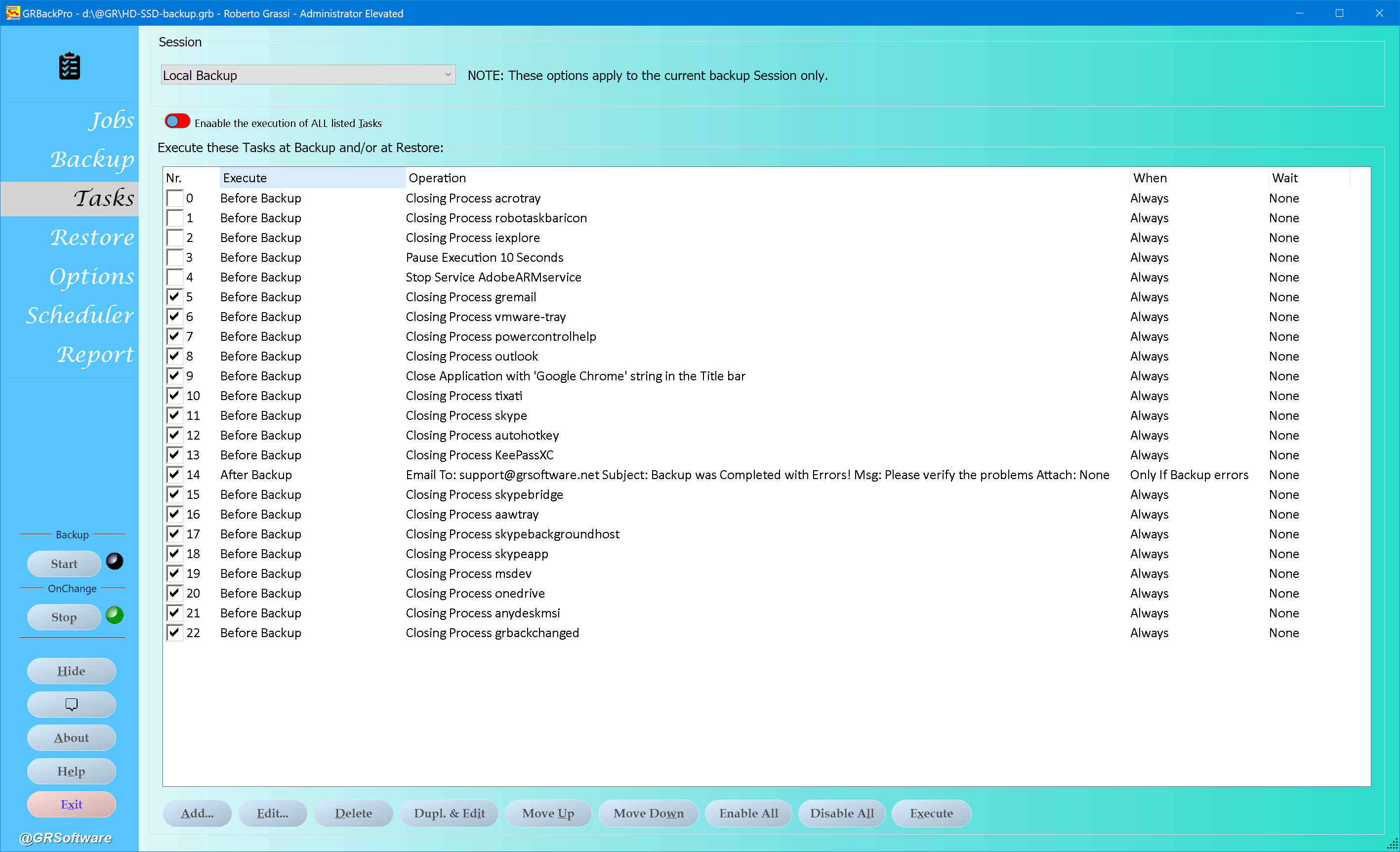Maximize the GRBackPro window
This screenshot has height=852, width=1400.
point(1339,13)
